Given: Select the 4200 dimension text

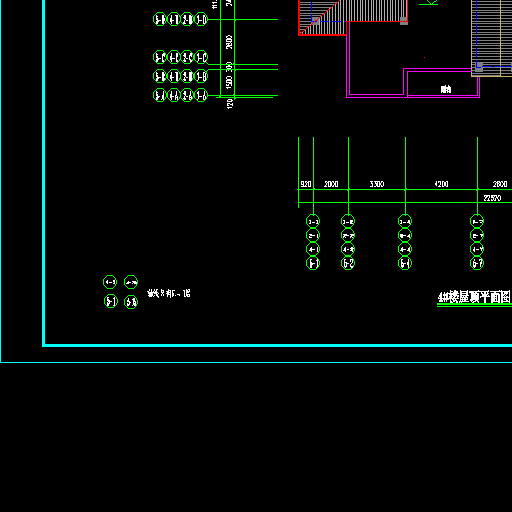Looking at the screenshot, I should 441,184.
